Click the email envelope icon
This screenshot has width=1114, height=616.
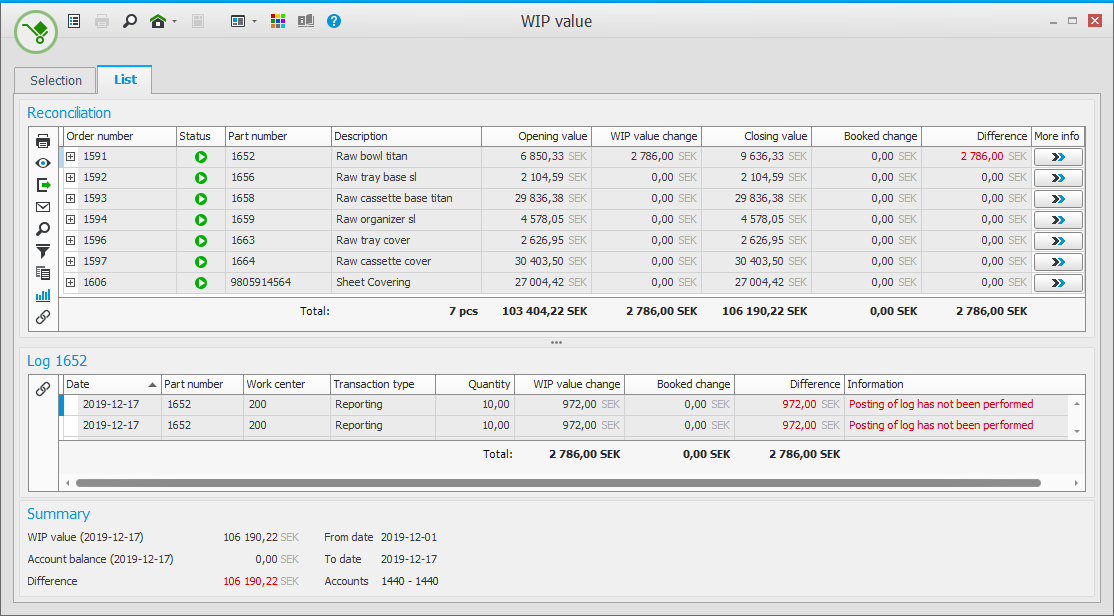point(43,207)
